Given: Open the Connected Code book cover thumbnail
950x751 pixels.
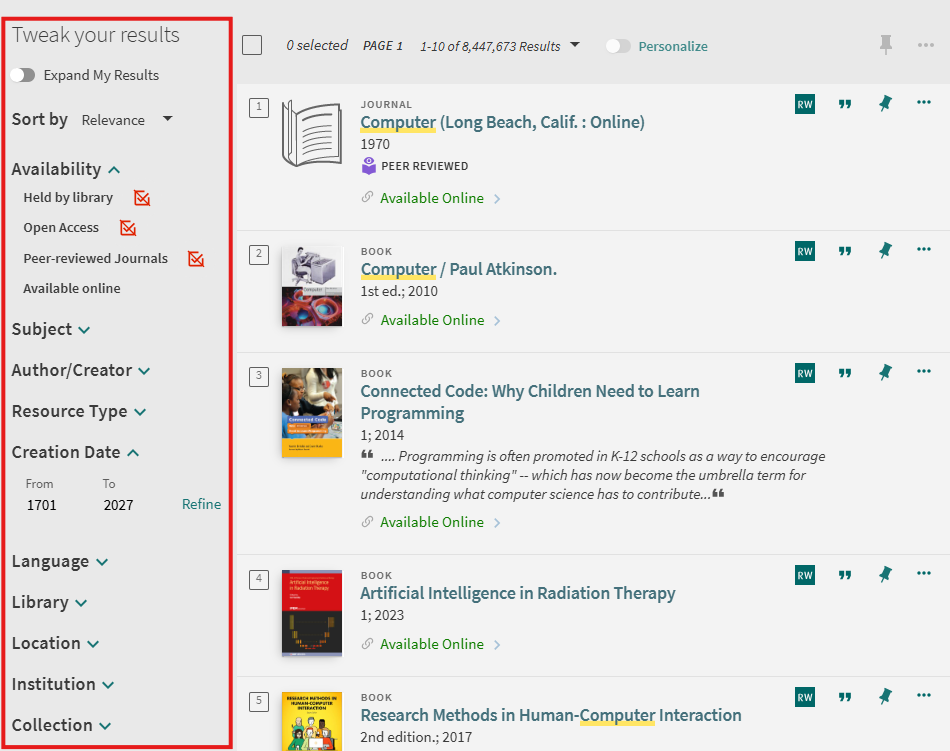Looking at the screenshot, I should click(x=311, y=412).
